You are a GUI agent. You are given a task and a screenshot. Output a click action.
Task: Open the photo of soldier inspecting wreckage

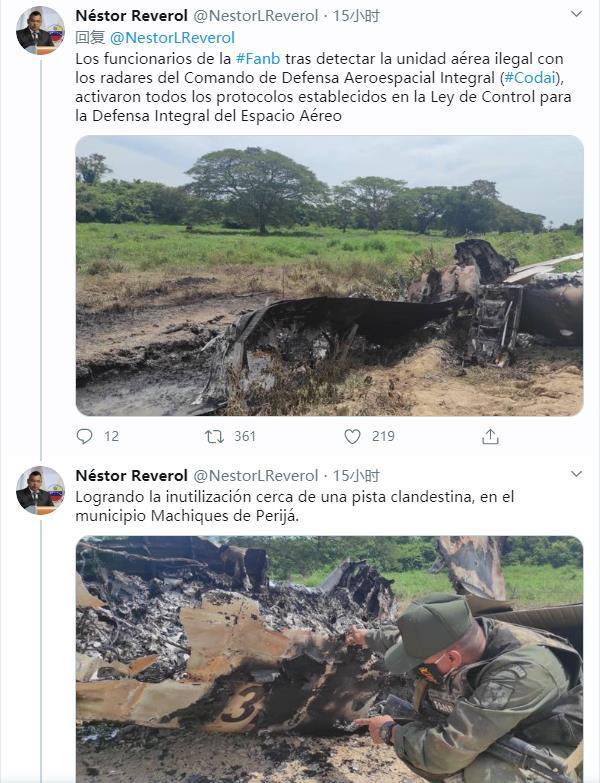(329, 660)
